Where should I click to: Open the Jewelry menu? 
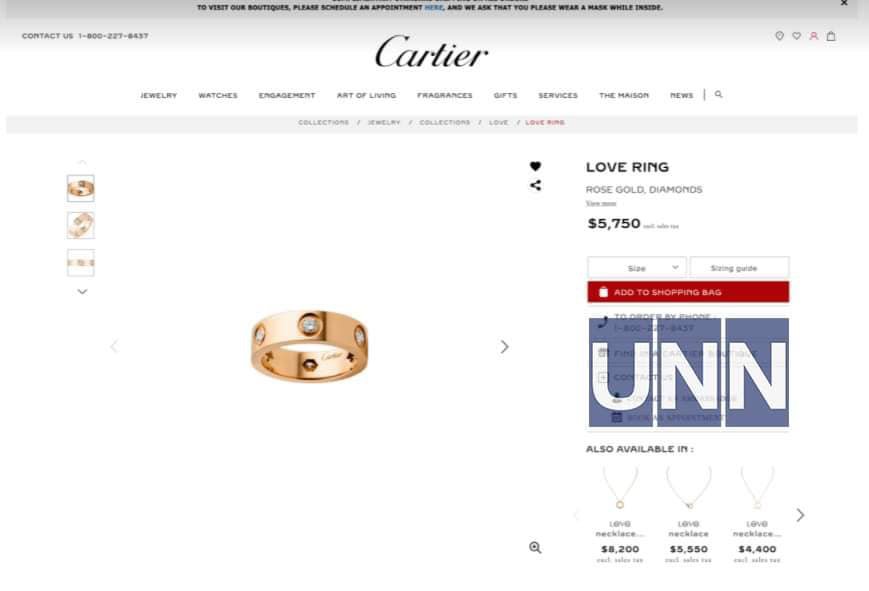[x=159, y=95]
